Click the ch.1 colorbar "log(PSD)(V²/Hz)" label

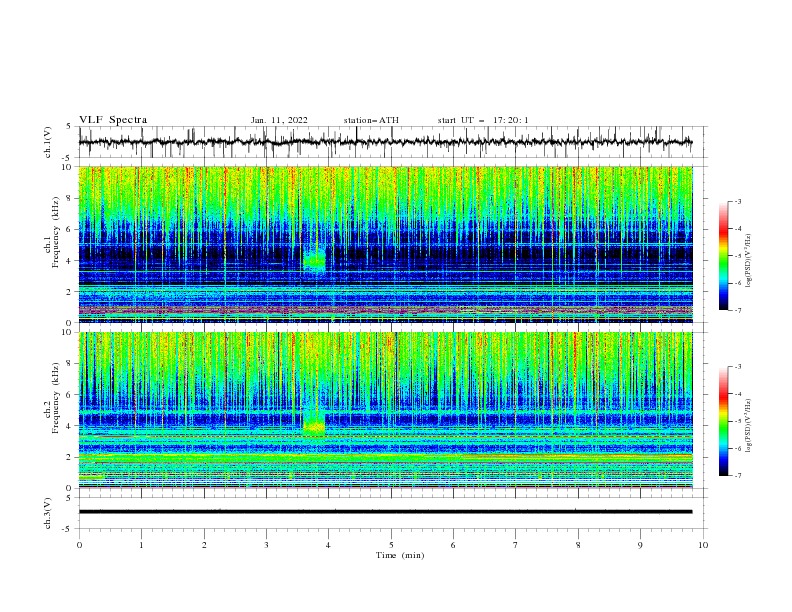(749, 261)
